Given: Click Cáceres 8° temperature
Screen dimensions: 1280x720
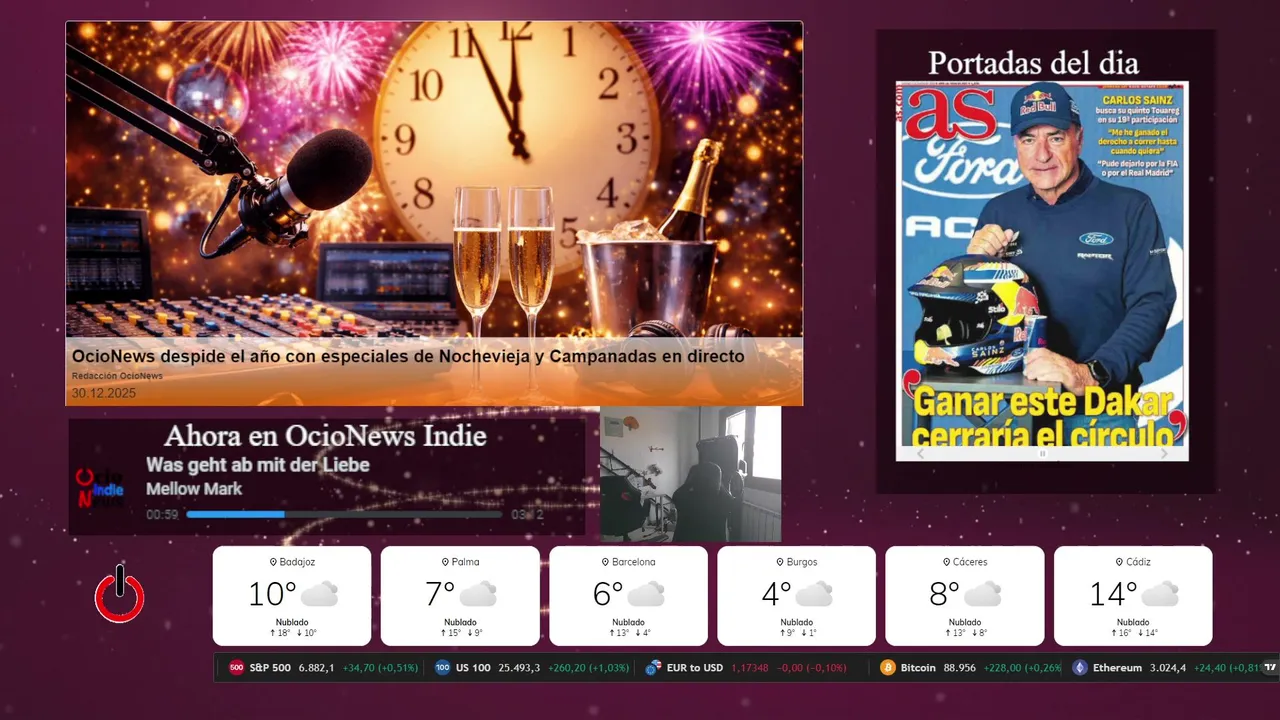Looking at the screenshot, I should [x=945, y=594].
